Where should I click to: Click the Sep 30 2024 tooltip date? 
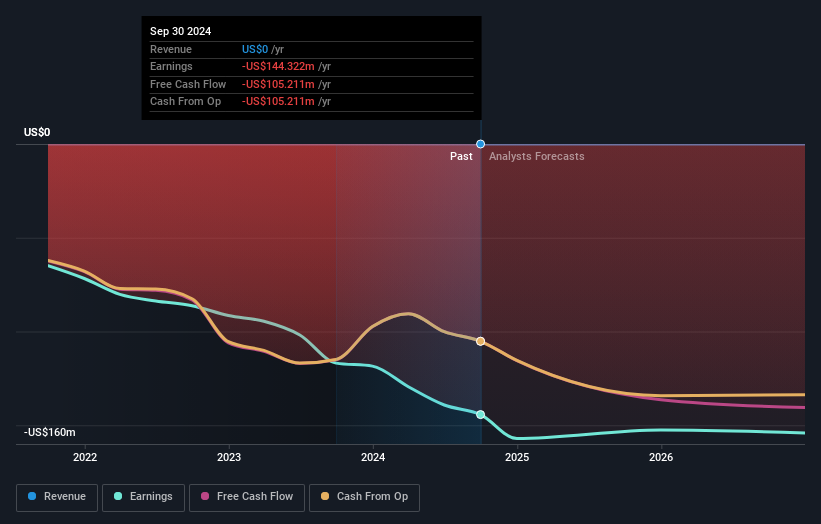pos(181,31)
